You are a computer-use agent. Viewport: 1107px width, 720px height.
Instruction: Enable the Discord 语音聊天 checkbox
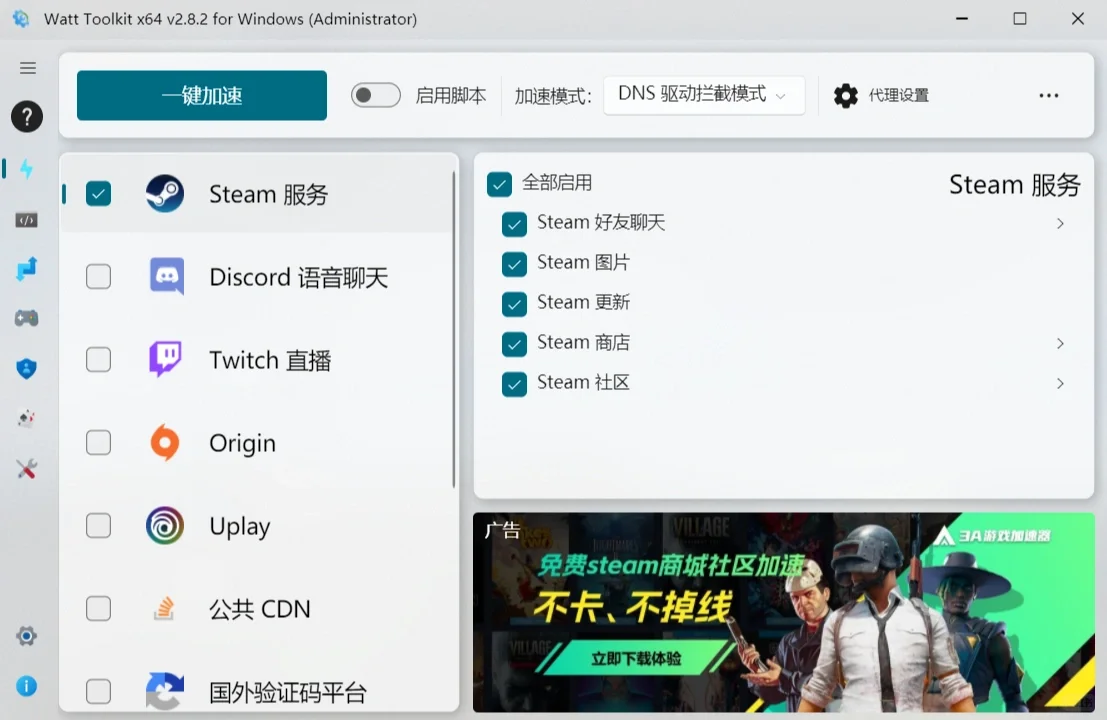pos(98,277)
